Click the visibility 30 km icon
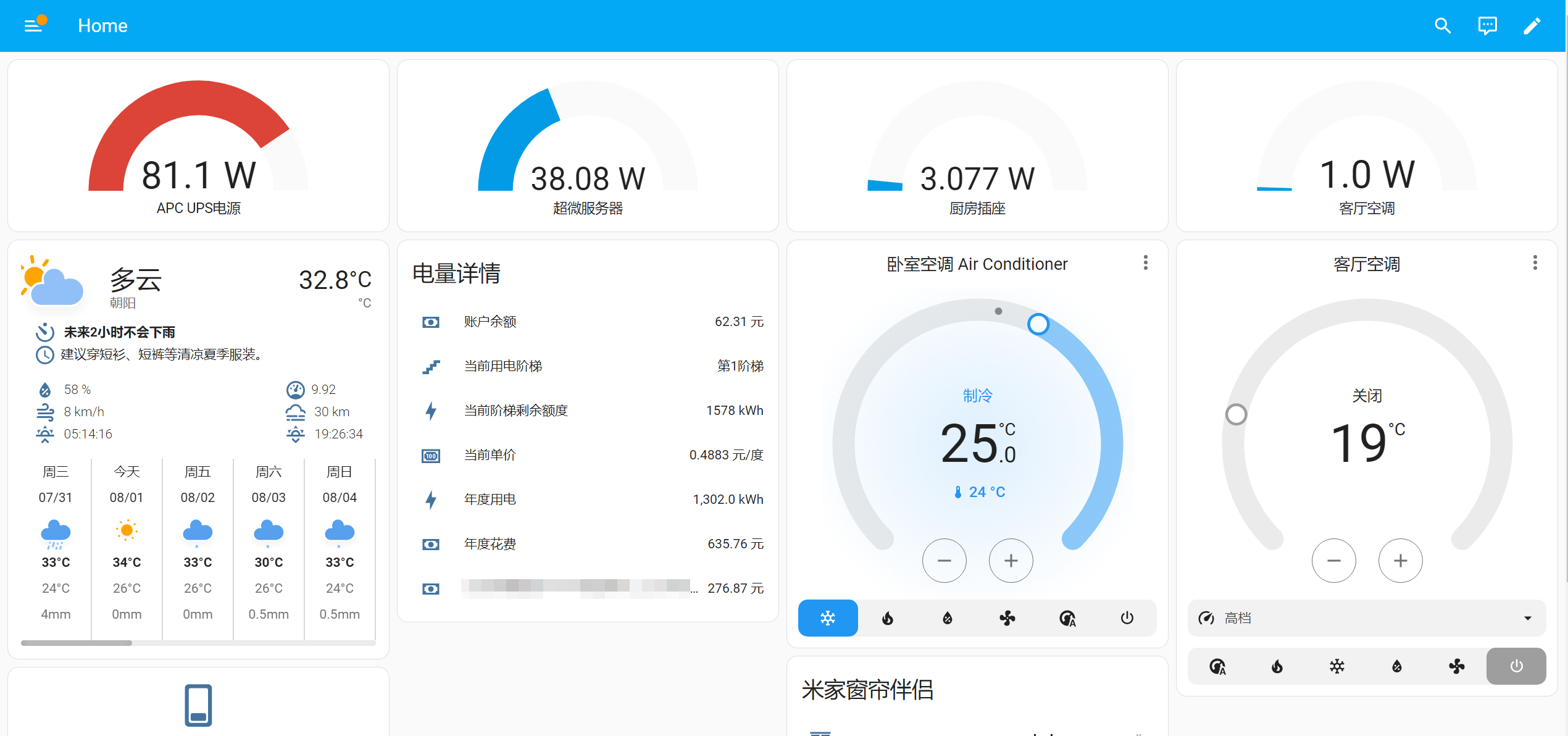 296,412
